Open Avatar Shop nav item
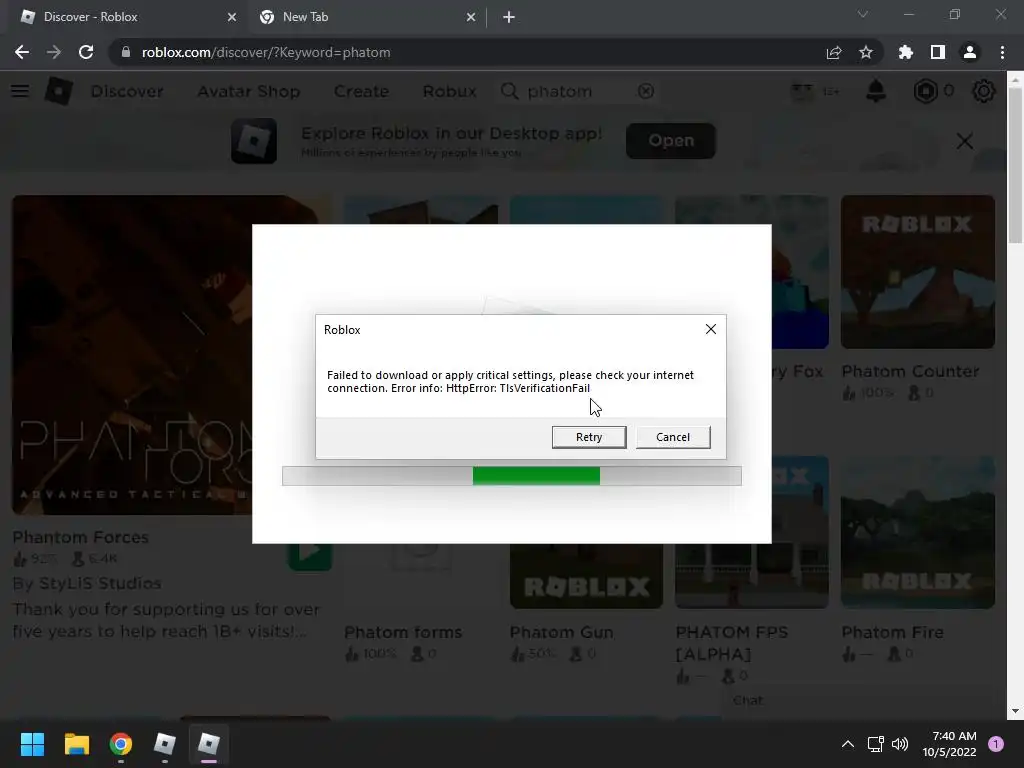Screen dimensions: 1024x768 (x=249, y=91)
